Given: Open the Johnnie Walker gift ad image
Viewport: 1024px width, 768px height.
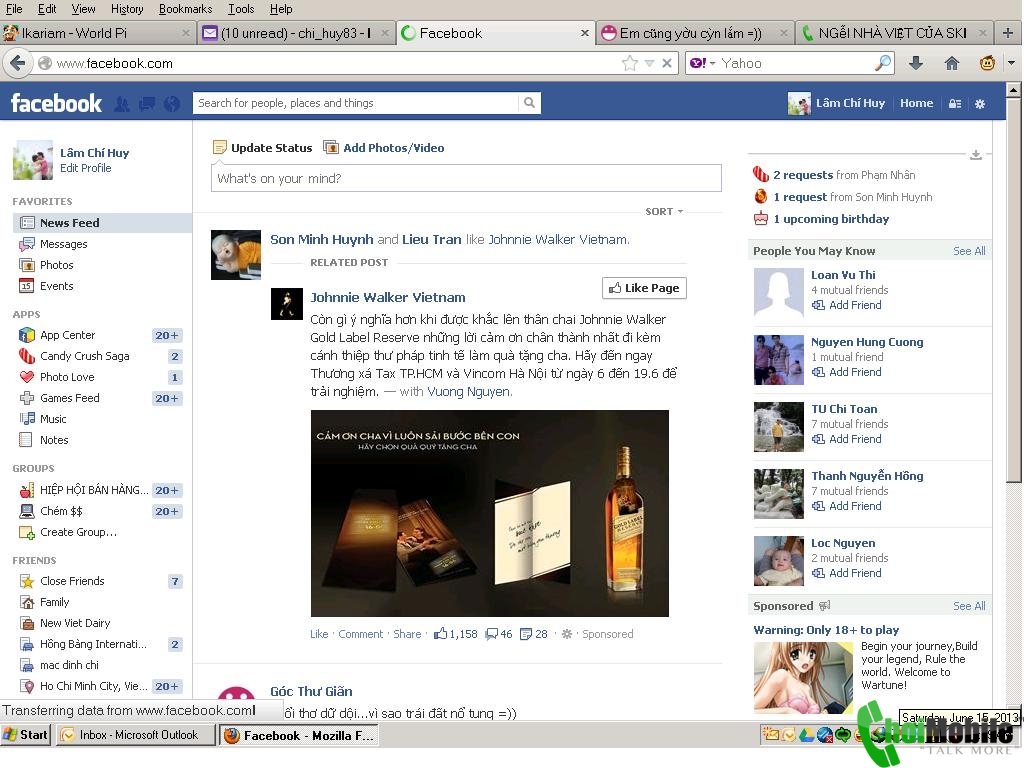Looking at the screenshot, I should [490, 513].
